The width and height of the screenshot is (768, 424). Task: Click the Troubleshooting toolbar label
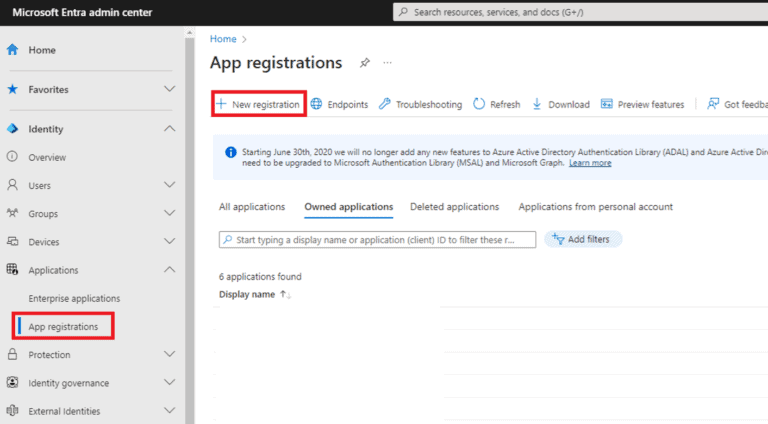[x=429, y=104]
